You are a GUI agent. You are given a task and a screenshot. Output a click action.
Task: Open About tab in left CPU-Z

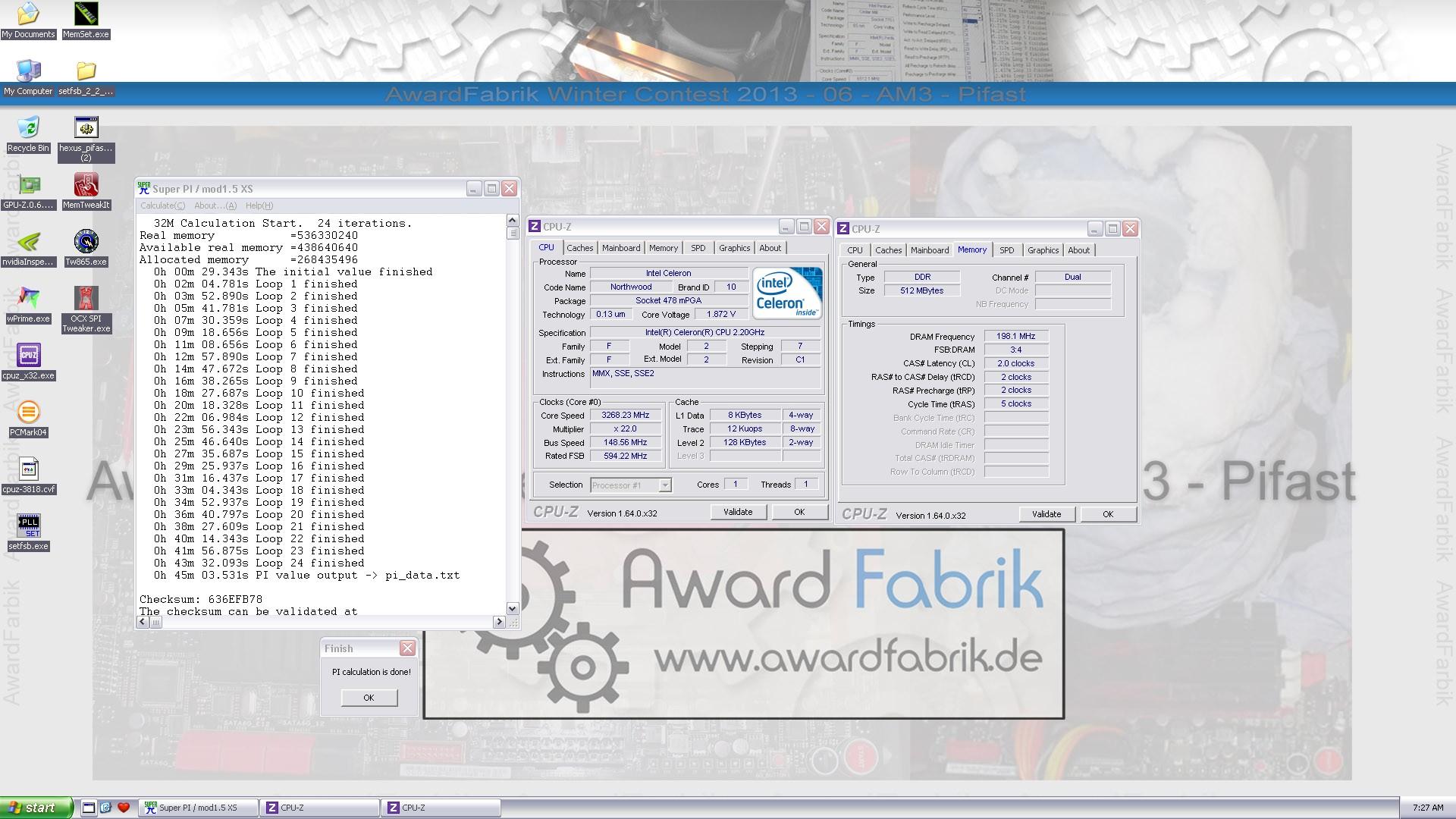(x=770, y=248)
